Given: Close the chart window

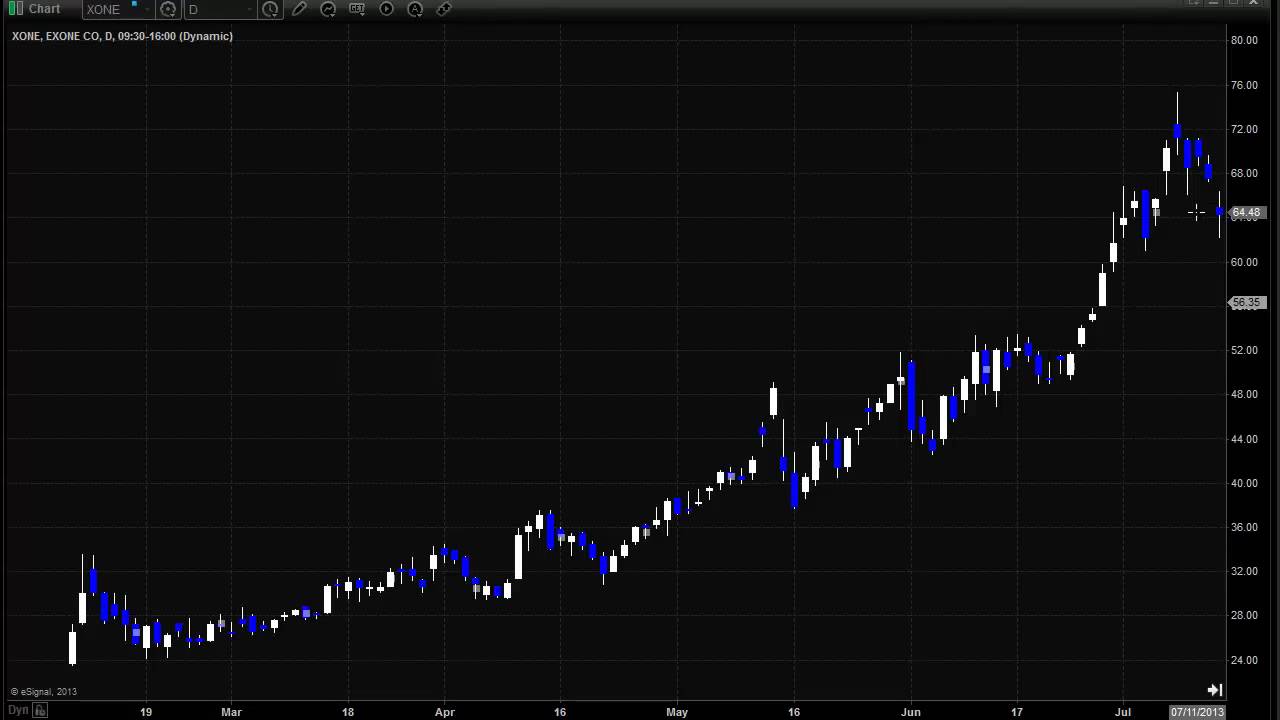Looking at the screenshot, I should tap(1253, 3).
